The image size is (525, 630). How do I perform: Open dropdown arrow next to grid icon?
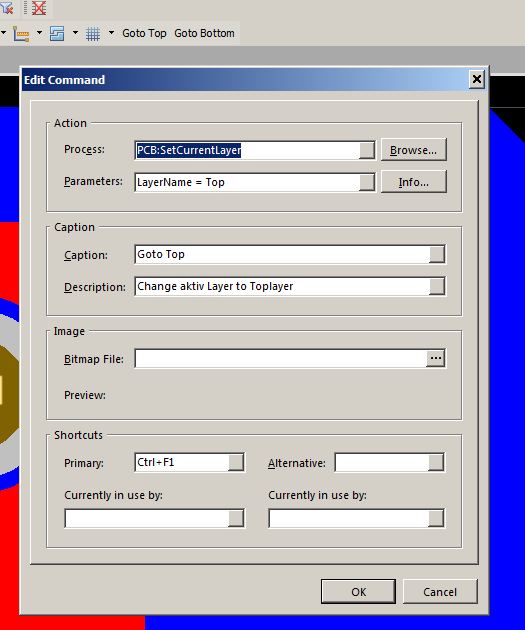click(x=111, y=33)
